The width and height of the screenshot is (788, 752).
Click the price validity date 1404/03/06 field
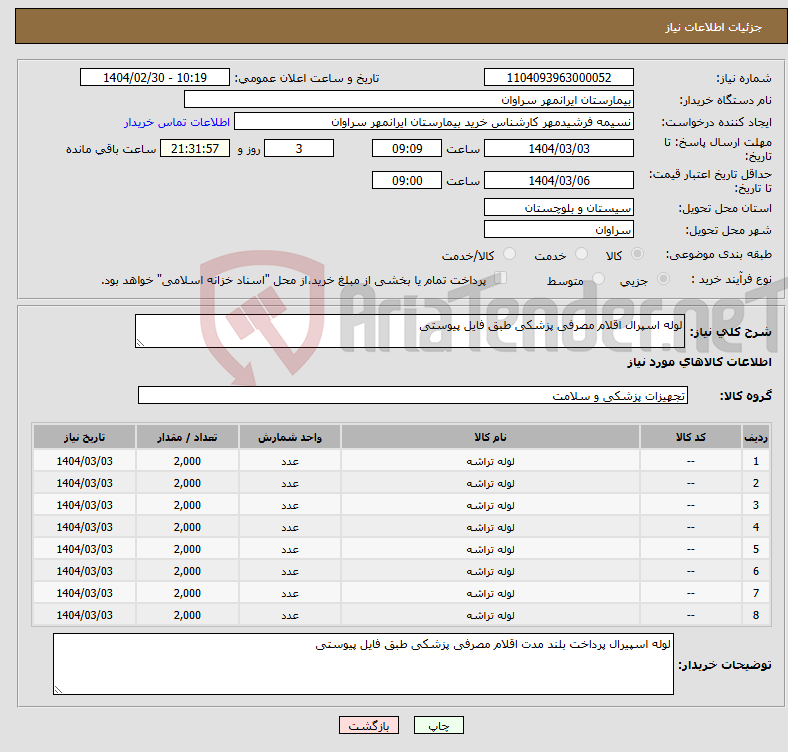[558, 180]
